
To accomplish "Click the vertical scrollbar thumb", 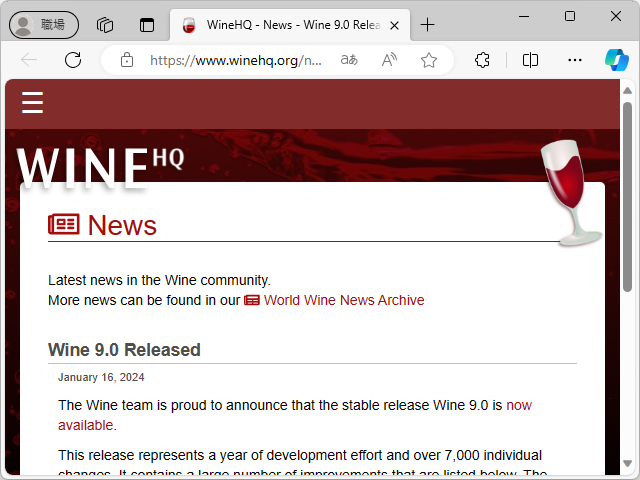I will tap(627, 196).
